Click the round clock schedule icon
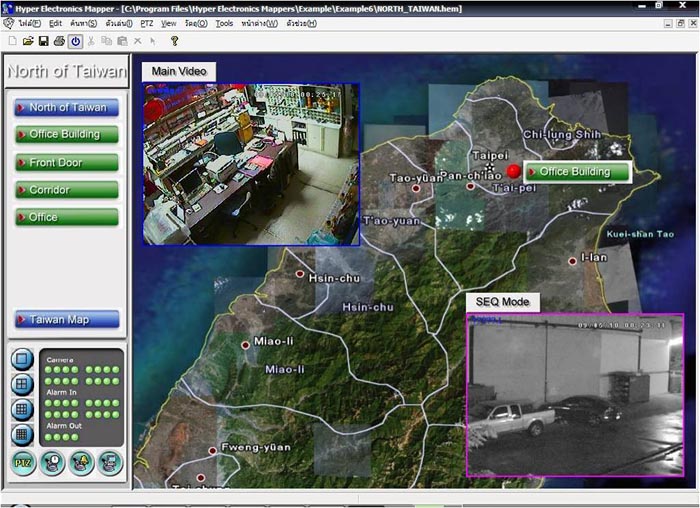The width and height of the screenshot is (700, 508). click(52, 462)
